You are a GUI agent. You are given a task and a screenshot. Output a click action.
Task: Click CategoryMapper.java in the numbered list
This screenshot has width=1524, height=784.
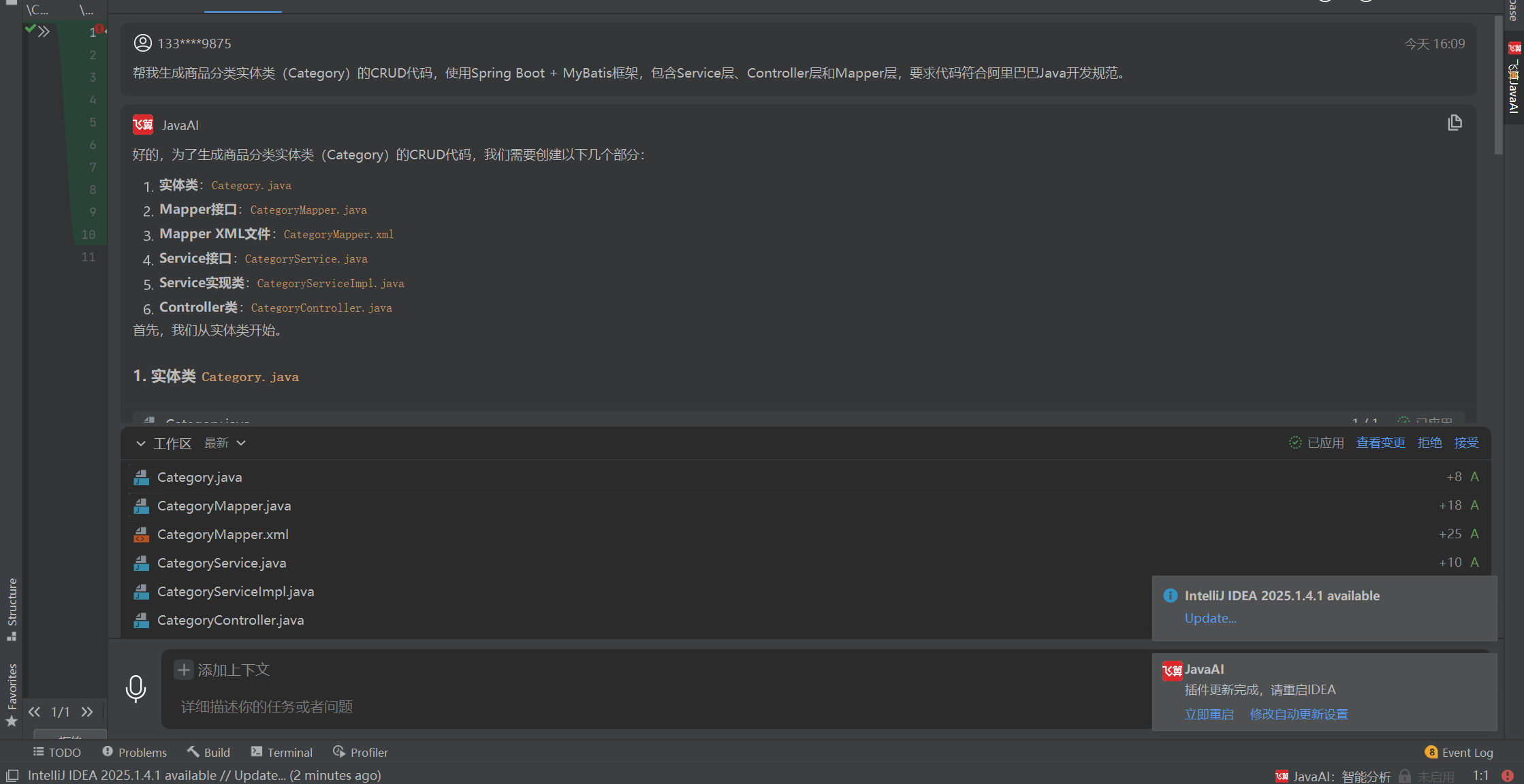click(308, 210)
